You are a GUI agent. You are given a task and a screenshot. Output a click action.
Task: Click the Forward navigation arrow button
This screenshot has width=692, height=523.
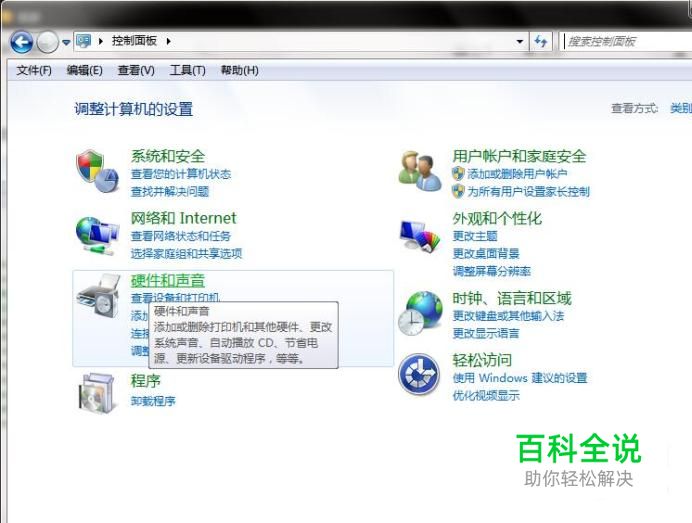pyautogui.click(x=47, y=42)
